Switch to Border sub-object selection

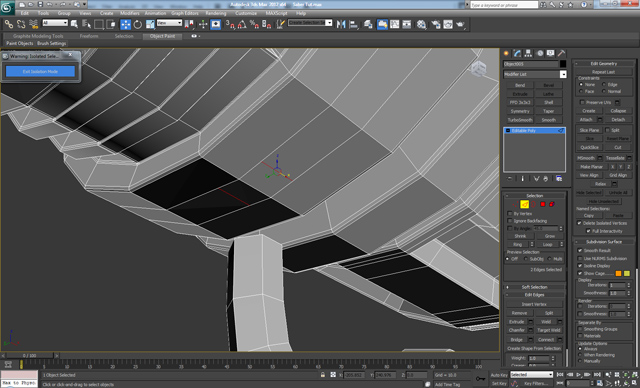(x=533, y=204)
